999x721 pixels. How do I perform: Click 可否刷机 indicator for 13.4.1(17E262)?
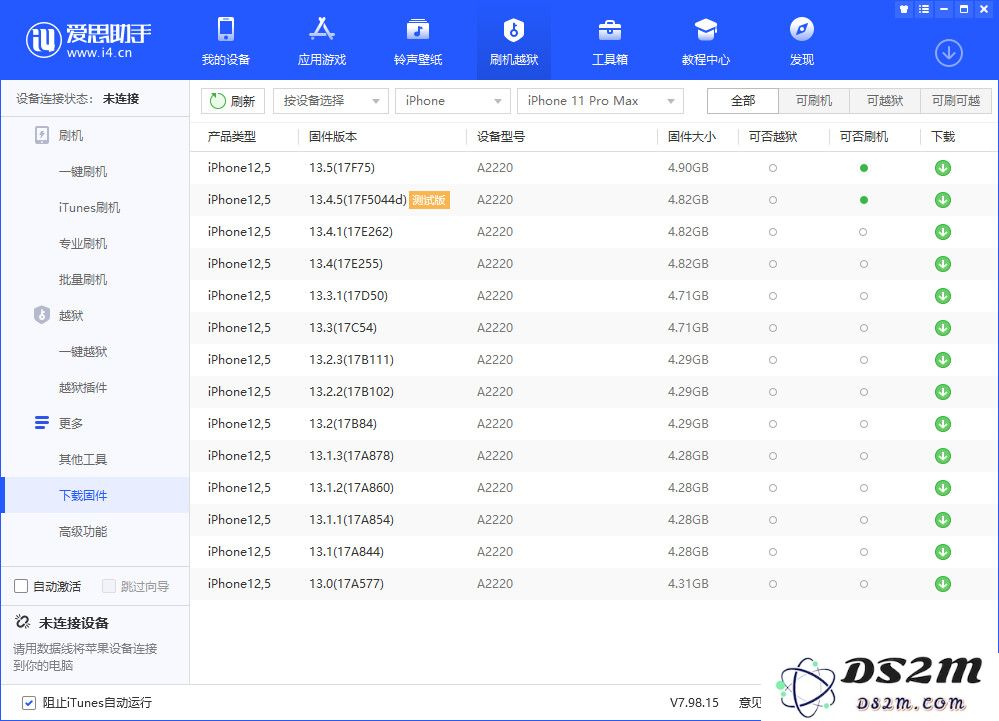(x=863, y=232)
